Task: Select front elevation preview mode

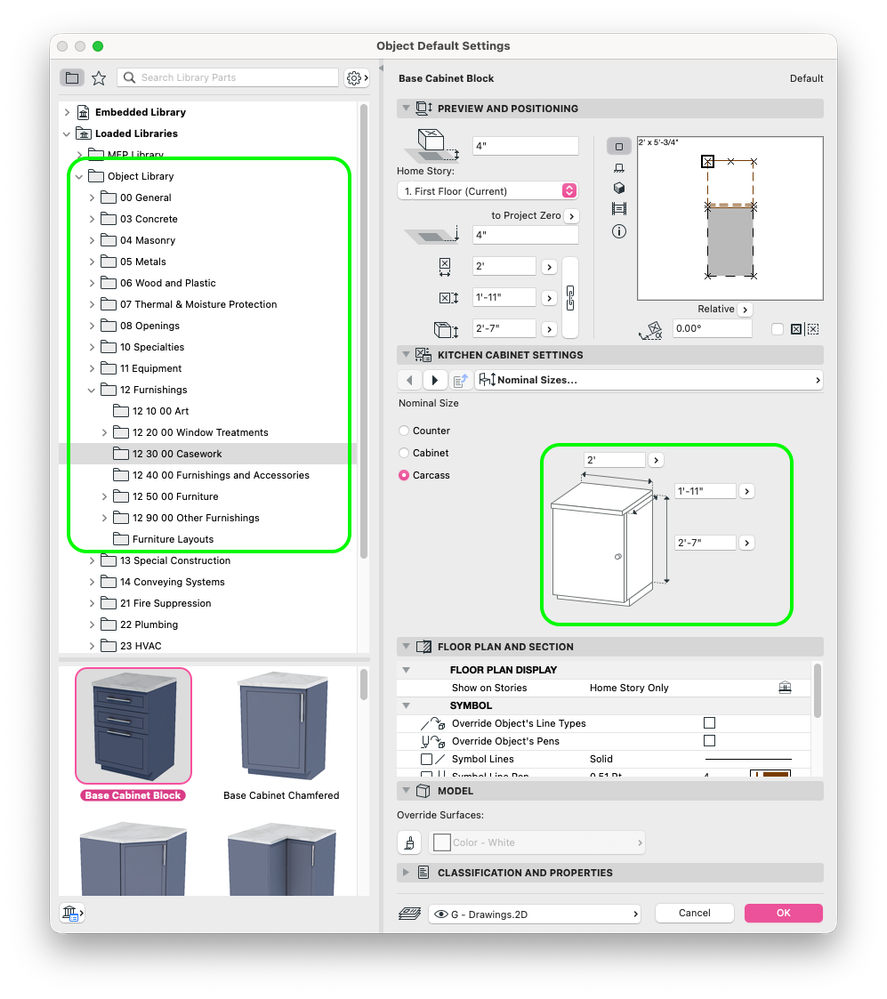Action: pyautogui.click(x=619, y=168)
